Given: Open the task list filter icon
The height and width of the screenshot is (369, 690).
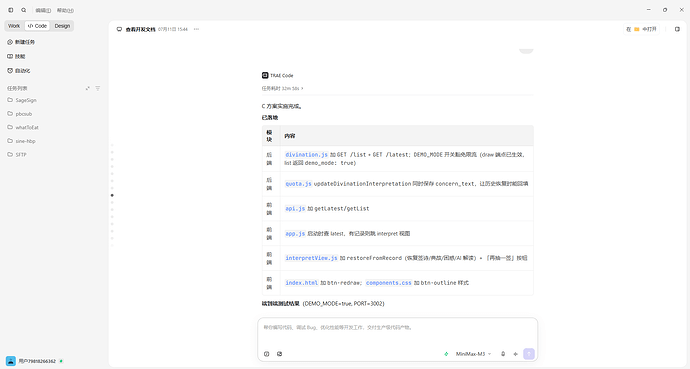Looking at the screenshot, I should [x=98, y=88].
